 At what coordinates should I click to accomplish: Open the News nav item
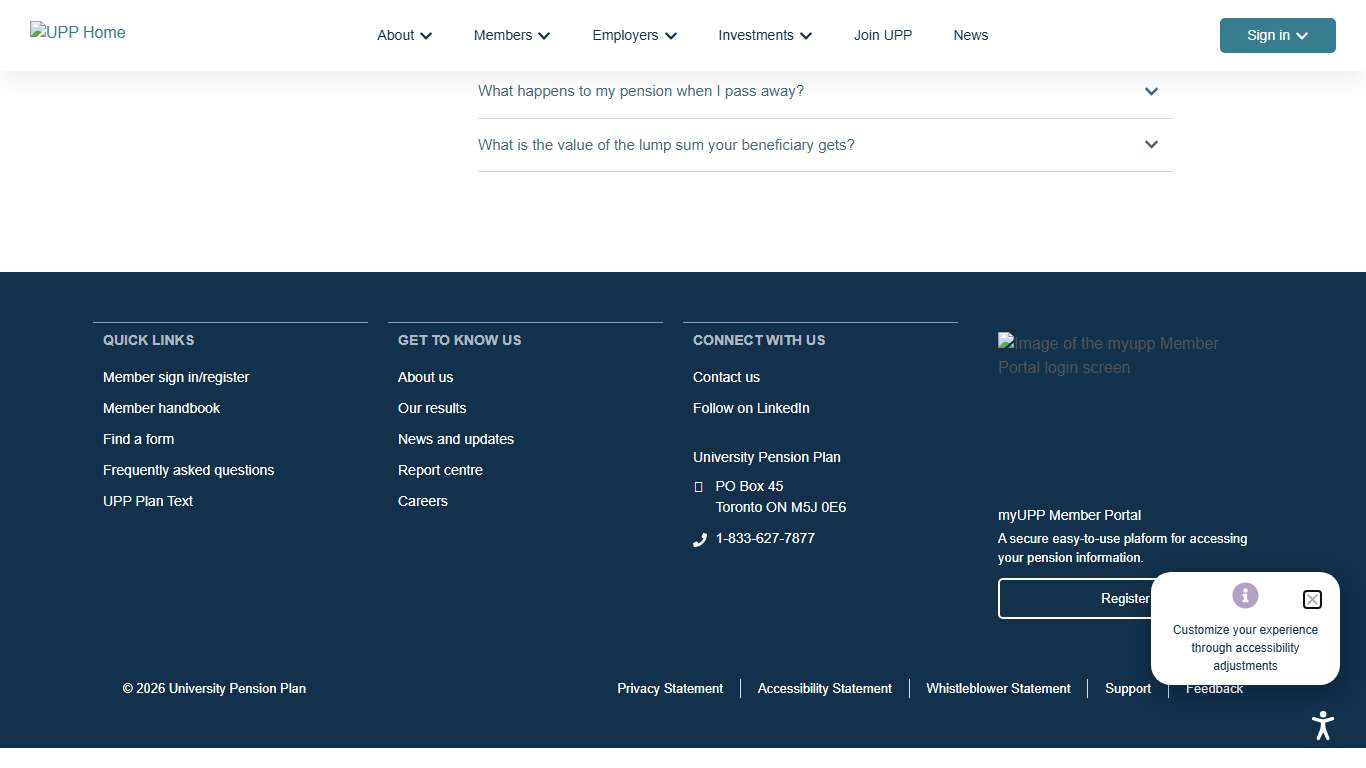pyautogui.click(x=970, y=35)
